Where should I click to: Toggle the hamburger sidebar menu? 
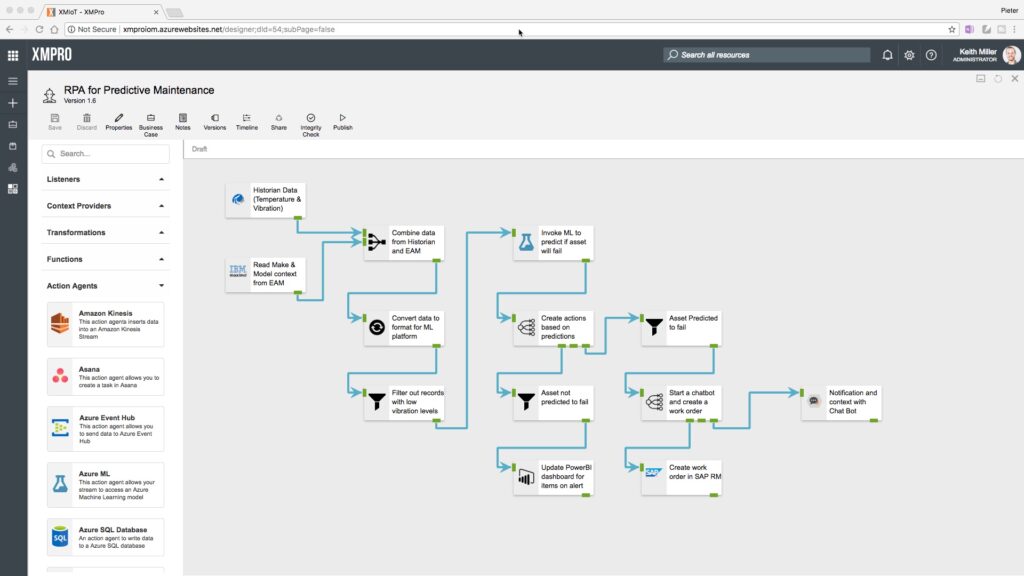tap(13, 81)
